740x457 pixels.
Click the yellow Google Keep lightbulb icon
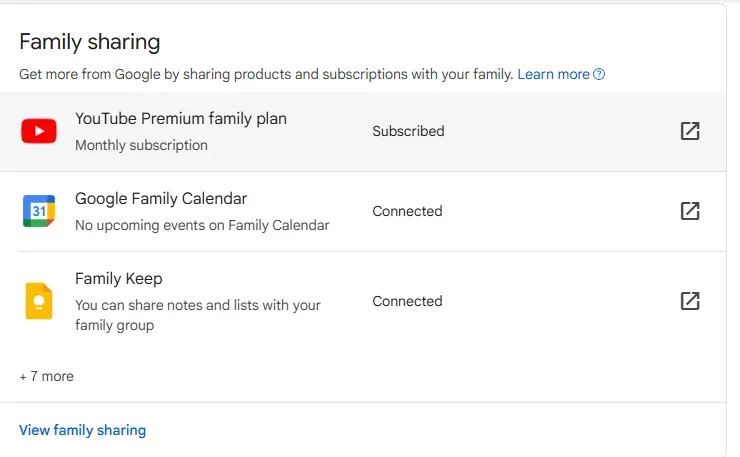pyautogui.click(x=39, y=301)
